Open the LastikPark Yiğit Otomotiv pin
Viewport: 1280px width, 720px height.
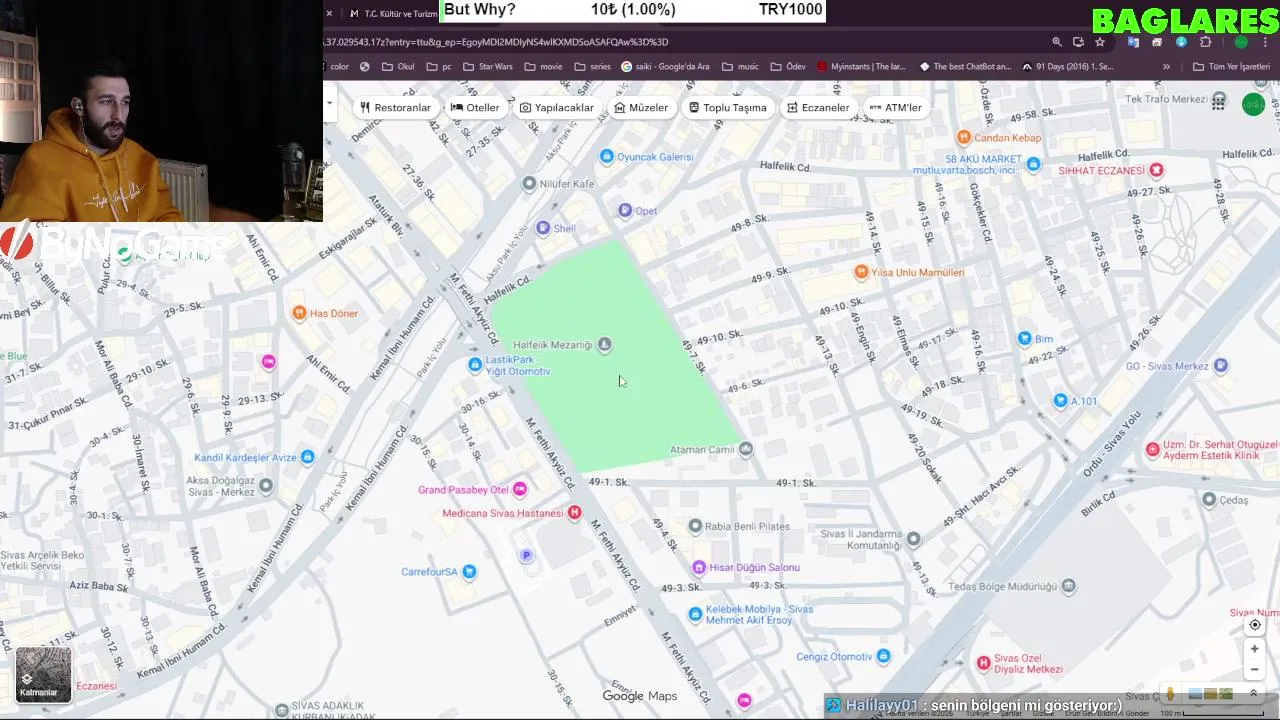[475, 365]
